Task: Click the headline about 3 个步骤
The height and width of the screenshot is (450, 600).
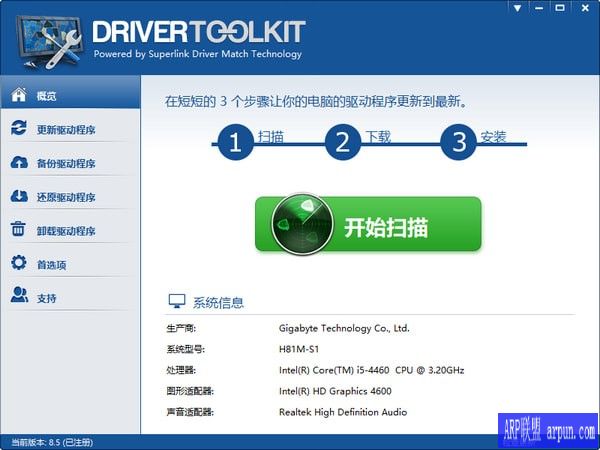Action: pos(316,102)
